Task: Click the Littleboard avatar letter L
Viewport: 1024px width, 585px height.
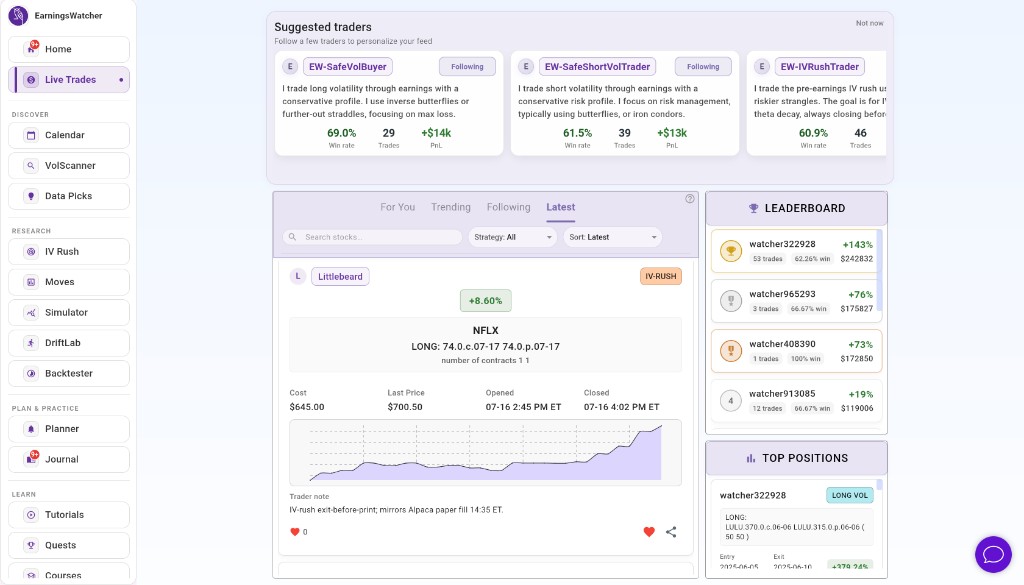Action: click(298, 276)
